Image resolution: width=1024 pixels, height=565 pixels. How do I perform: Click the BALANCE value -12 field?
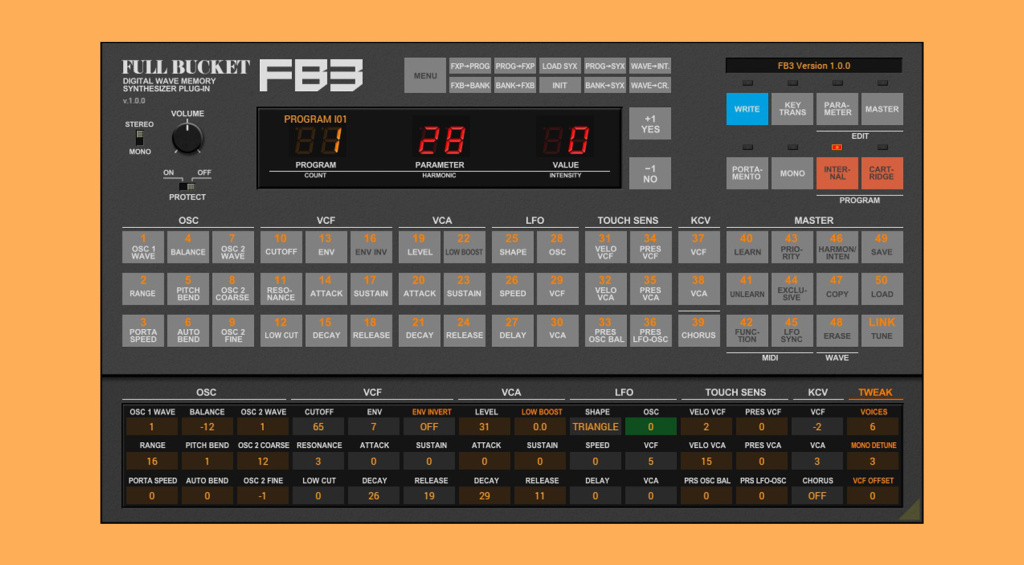tap(207, 427)
